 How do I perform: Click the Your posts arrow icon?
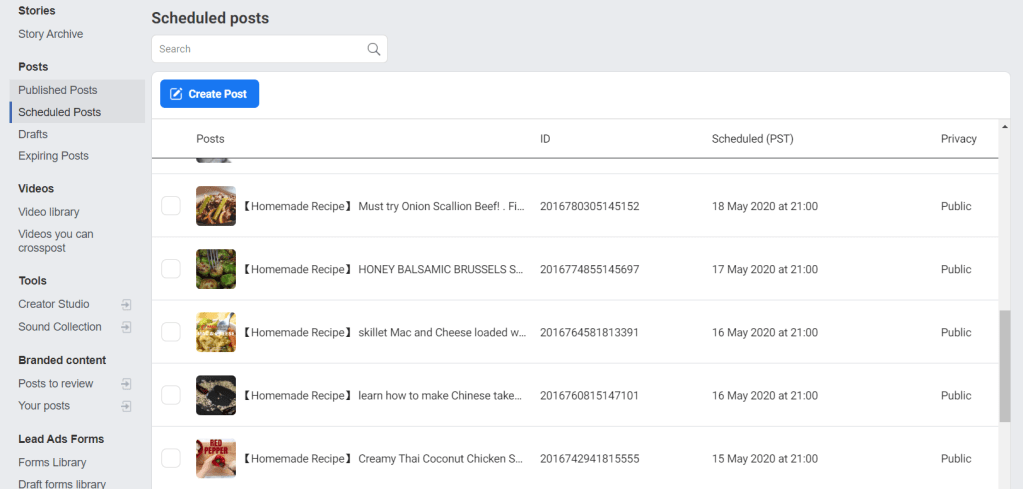(126, 406)
